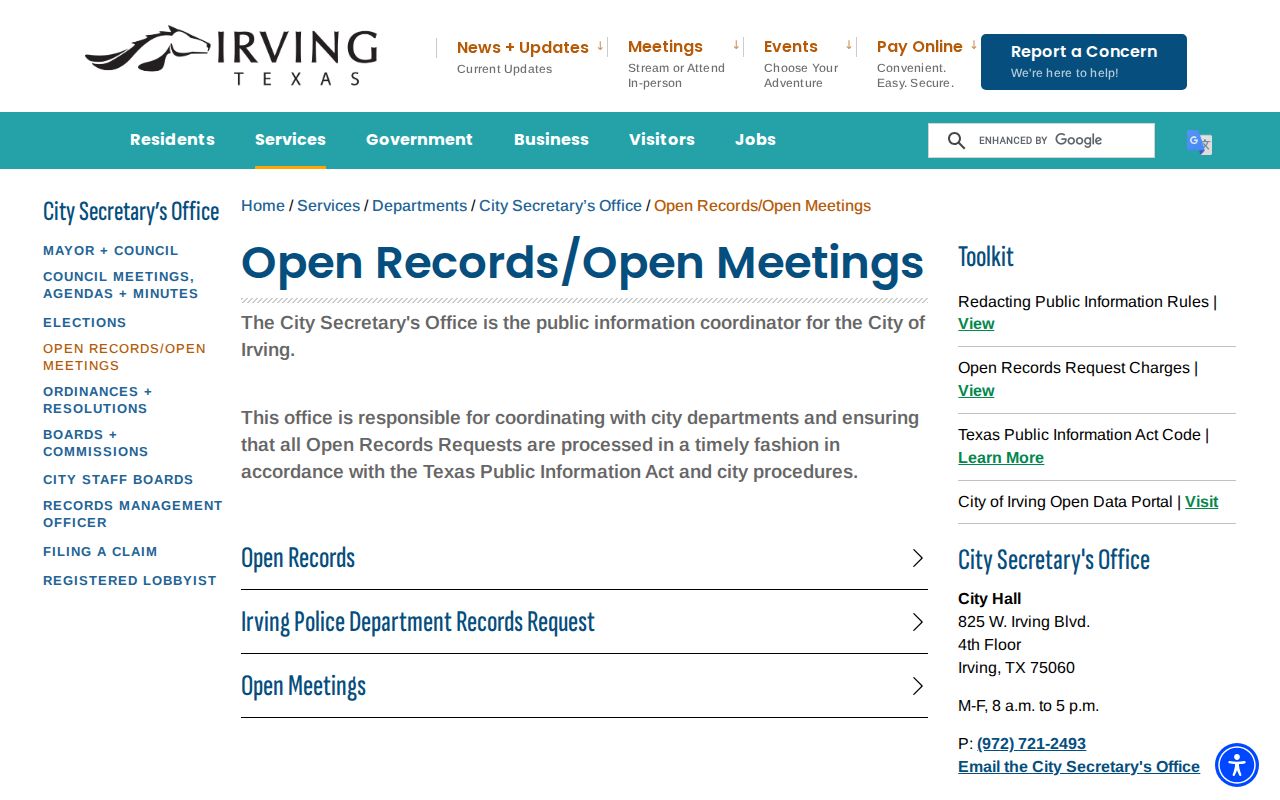This screenshot has height=800, width=1280.
Task: Click the Report a Concern button
Action: click(x=1084, y=62)
